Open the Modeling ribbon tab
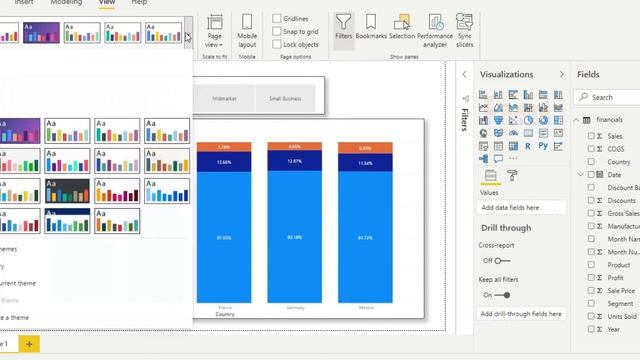The height and width of the screenshot is (360, 640). (66, 2)
